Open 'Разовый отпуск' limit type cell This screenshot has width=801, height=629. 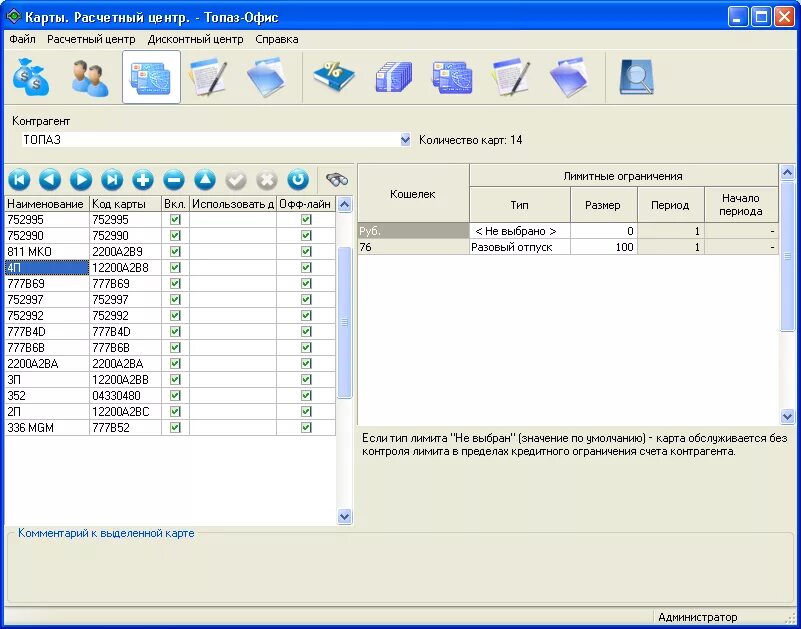(520, 247)
